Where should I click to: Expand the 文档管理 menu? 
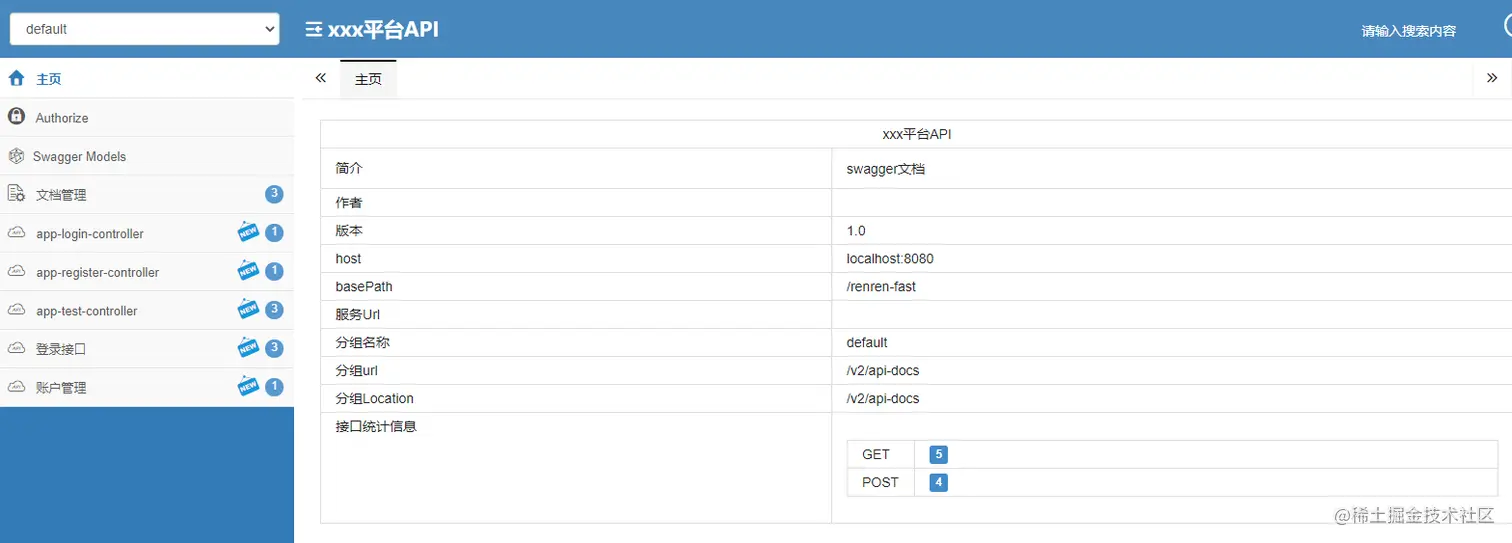[147, 195]
